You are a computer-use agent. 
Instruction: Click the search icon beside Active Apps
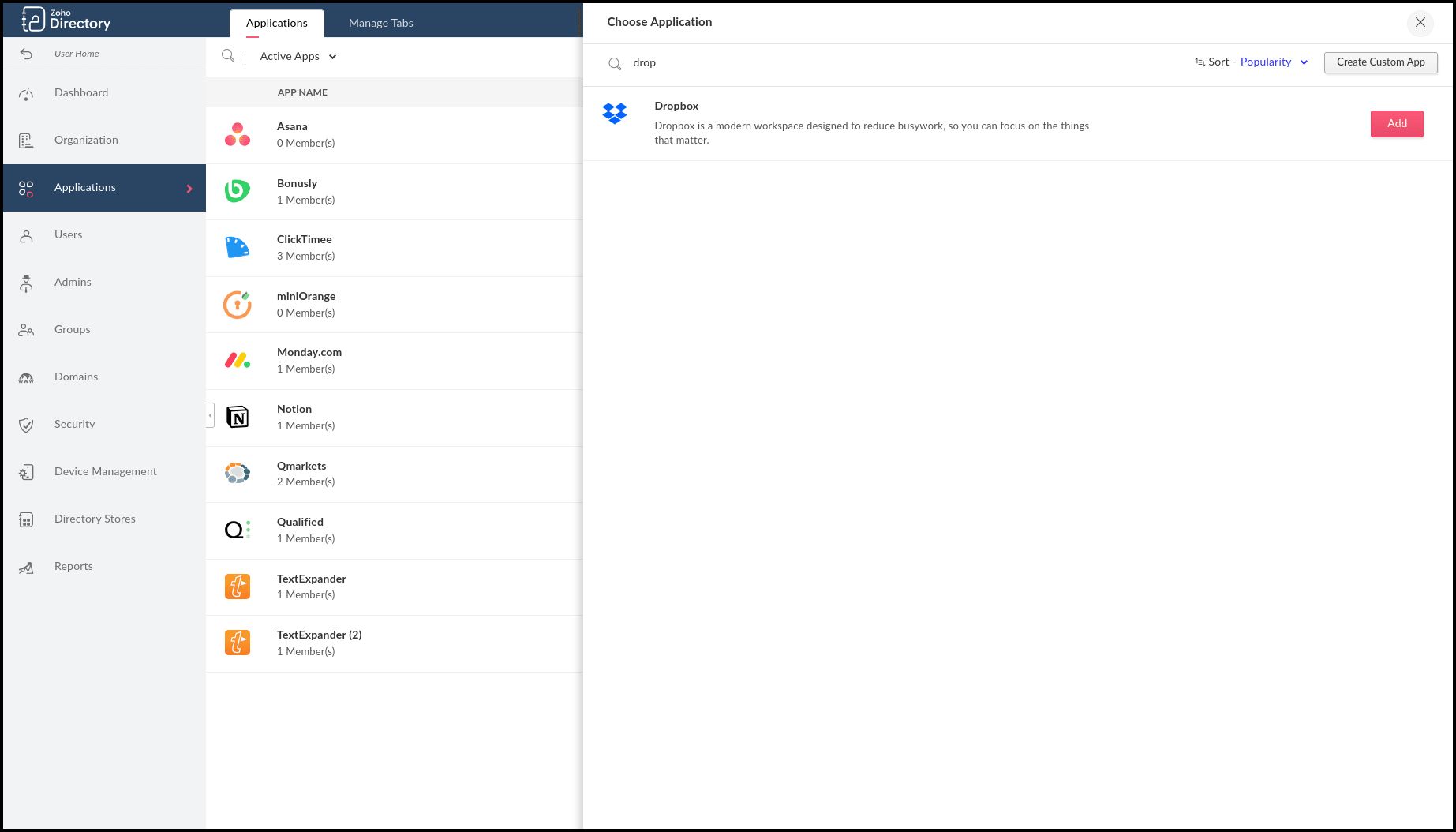[x=228, y=55]
